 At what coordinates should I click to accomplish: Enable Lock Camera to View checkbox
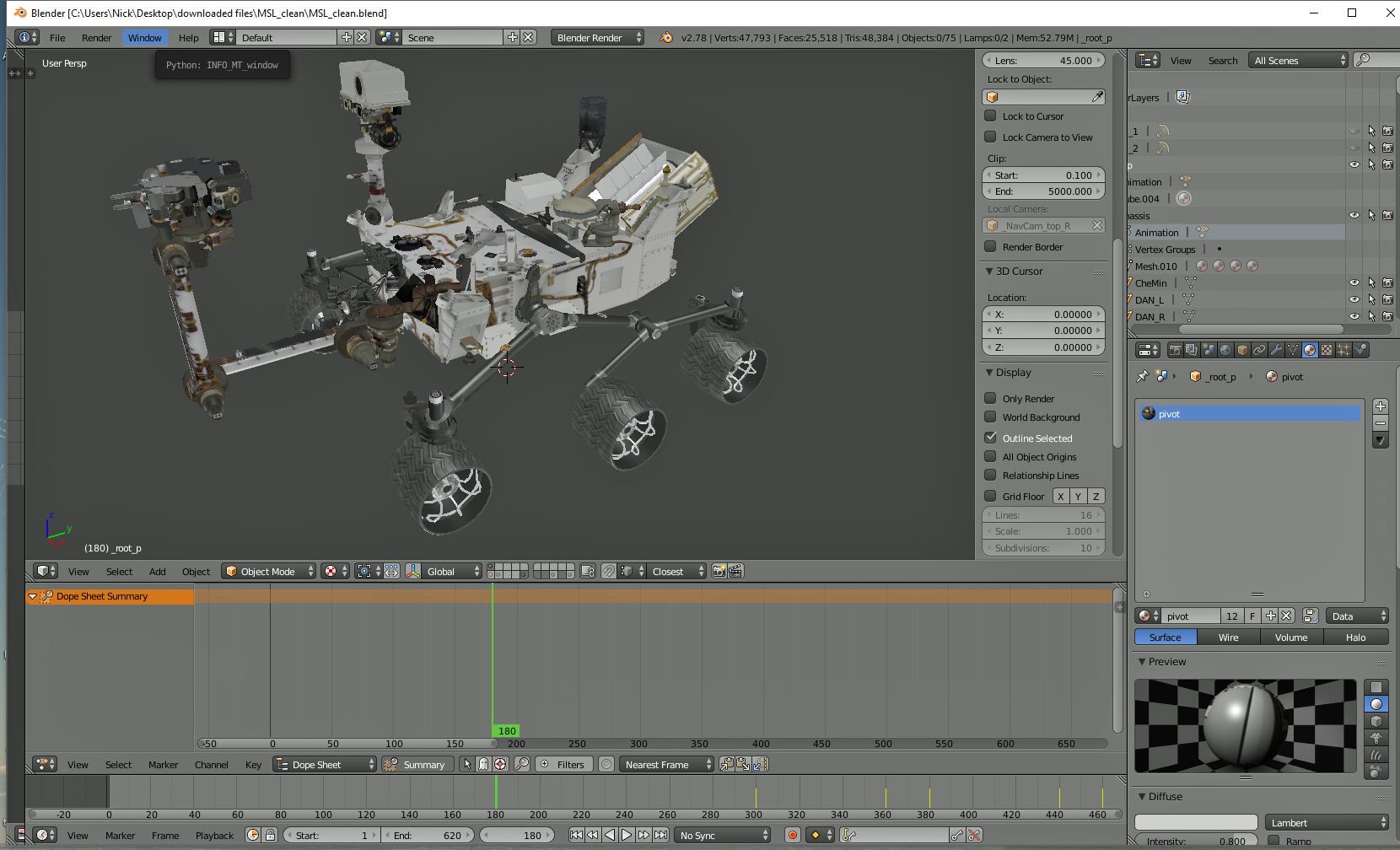991,137
